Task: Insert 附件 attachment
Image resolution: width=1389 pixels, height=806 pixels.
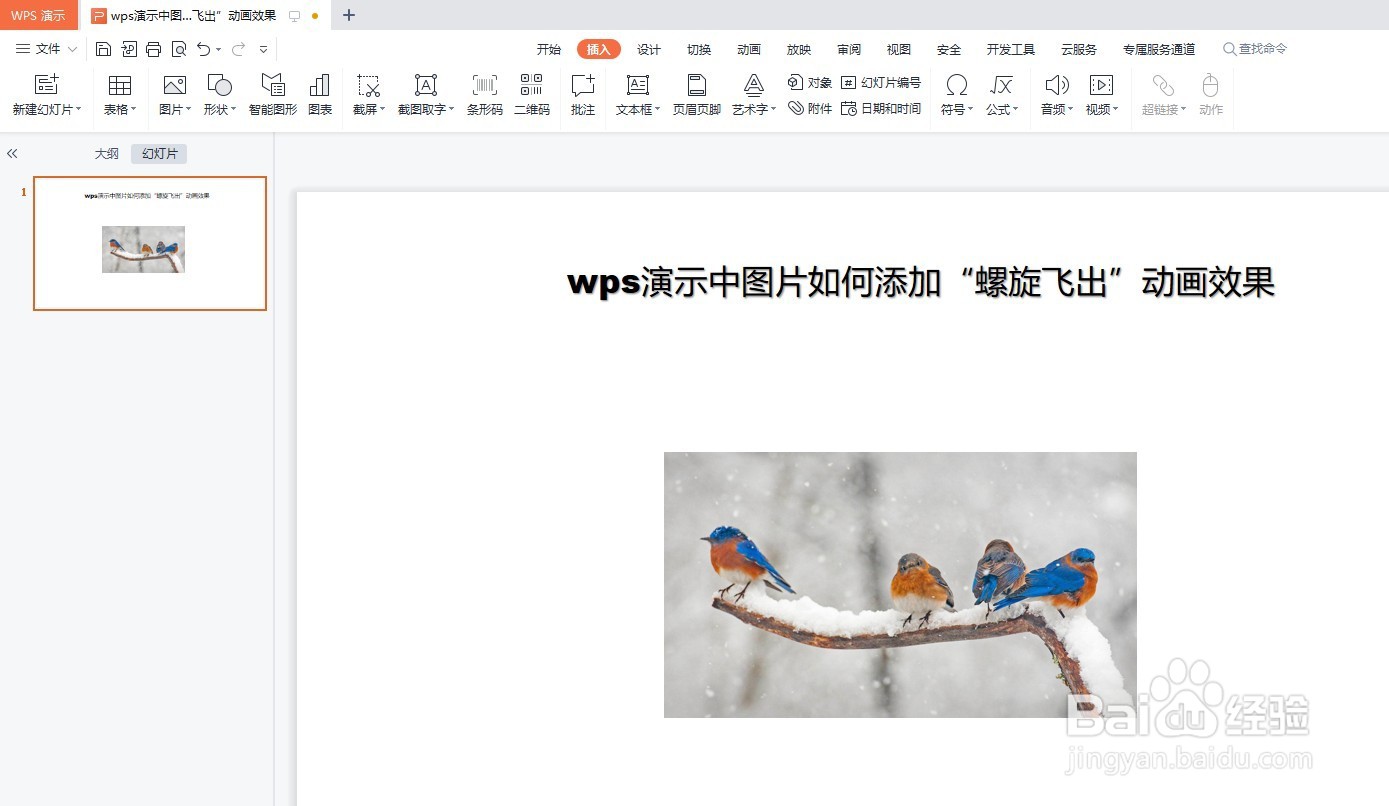Action: point(810,108)
